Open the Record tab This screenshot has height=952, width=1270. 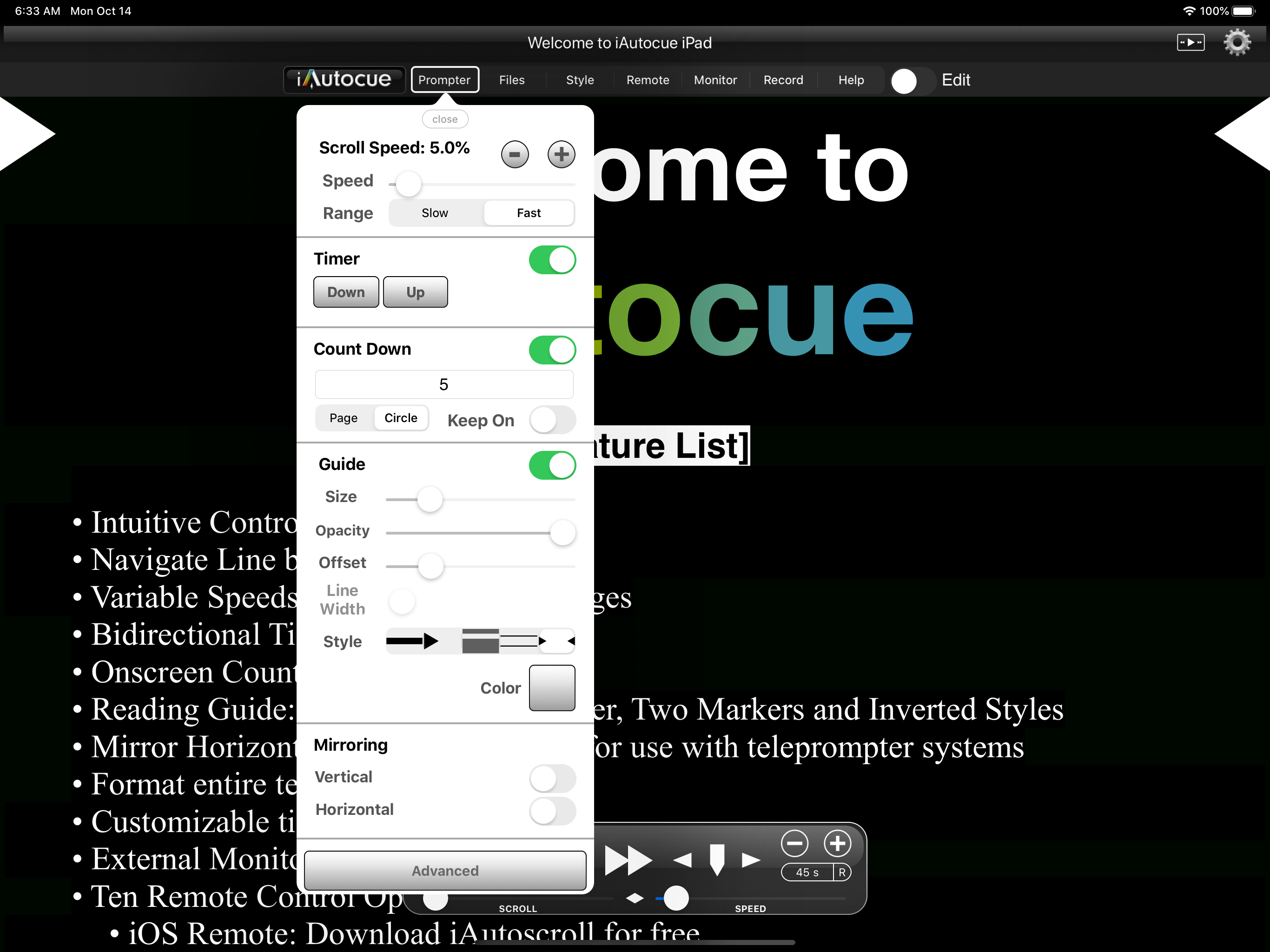(783, 79)
